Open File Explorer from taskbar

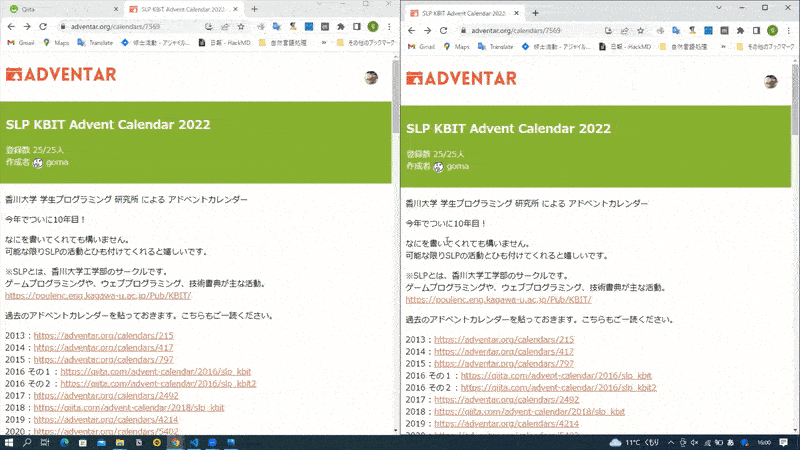[120, 442]
